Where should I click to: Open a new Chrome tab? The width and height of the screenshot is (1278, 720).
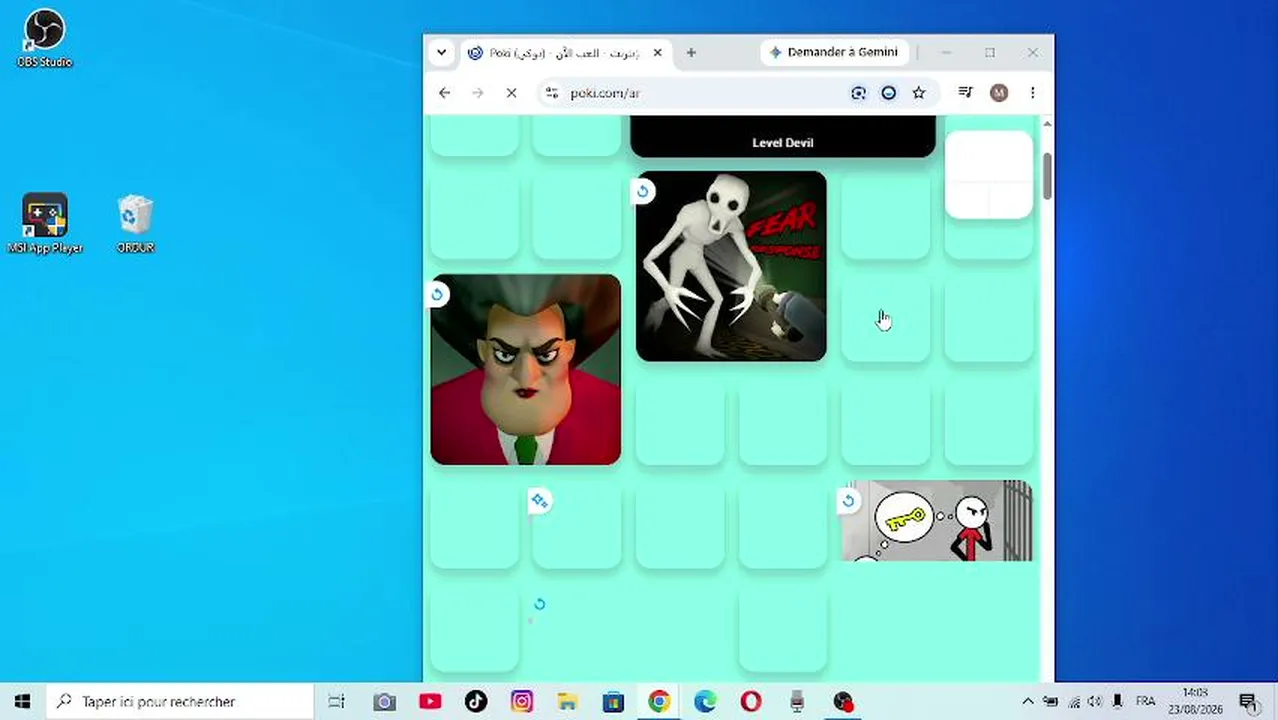click(691, 53)
